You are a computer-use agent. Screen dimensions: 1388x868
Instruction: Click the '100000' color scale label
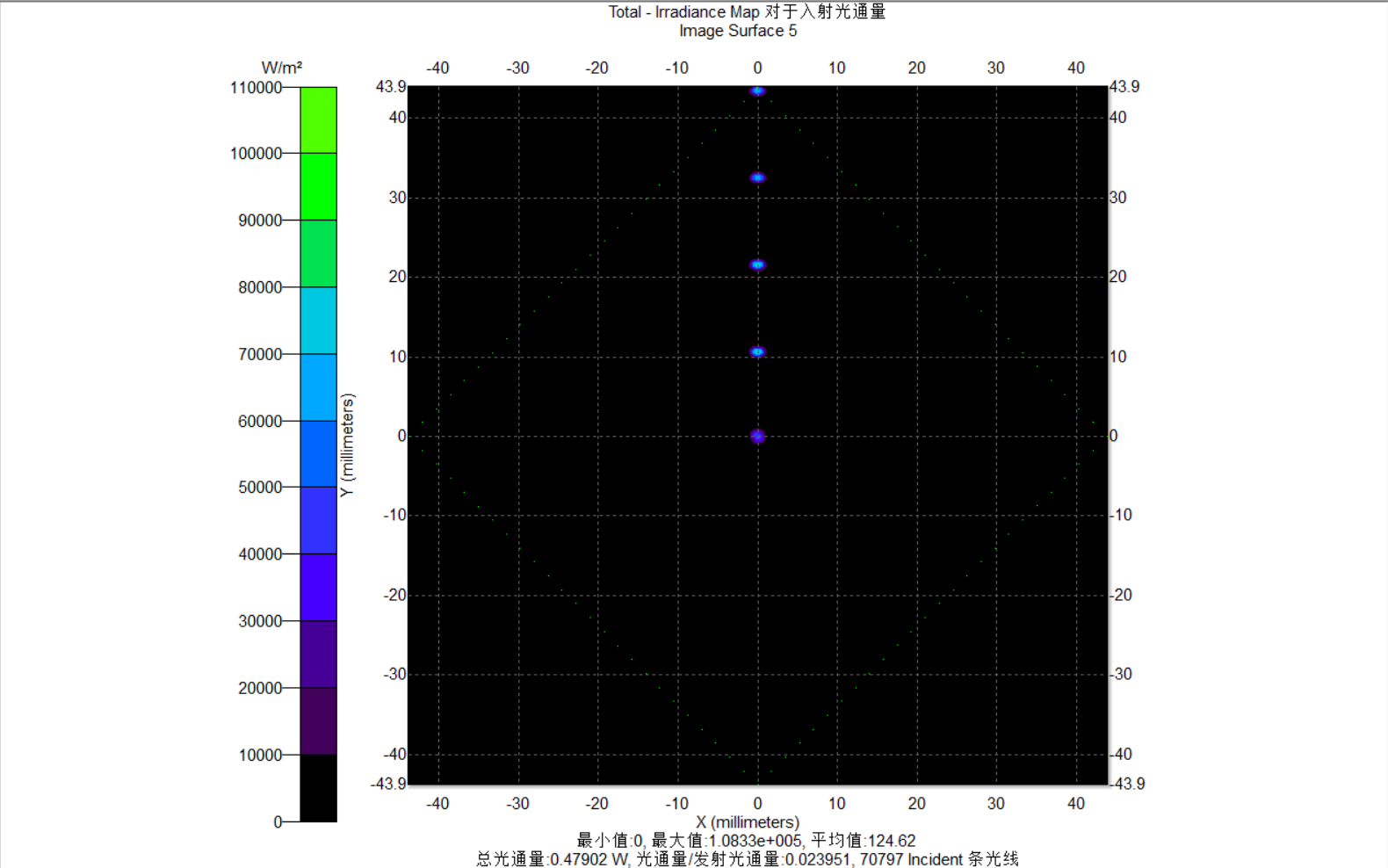point(256,154)
